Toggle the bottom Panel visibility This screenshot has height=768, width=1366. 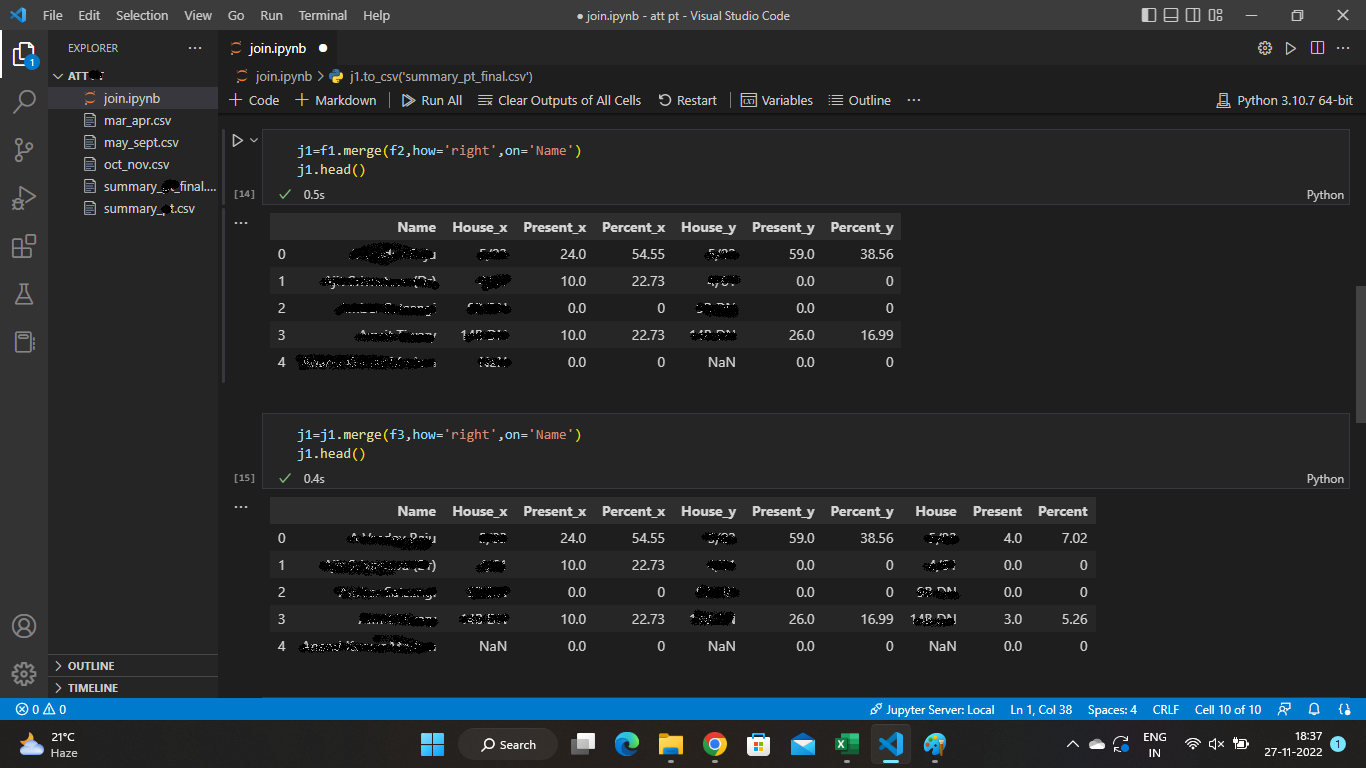1170,15
